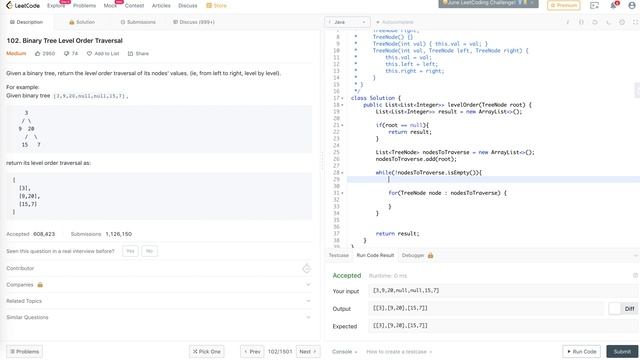
Task: Click the Pick One random button
Action: (x=207, y=351)
